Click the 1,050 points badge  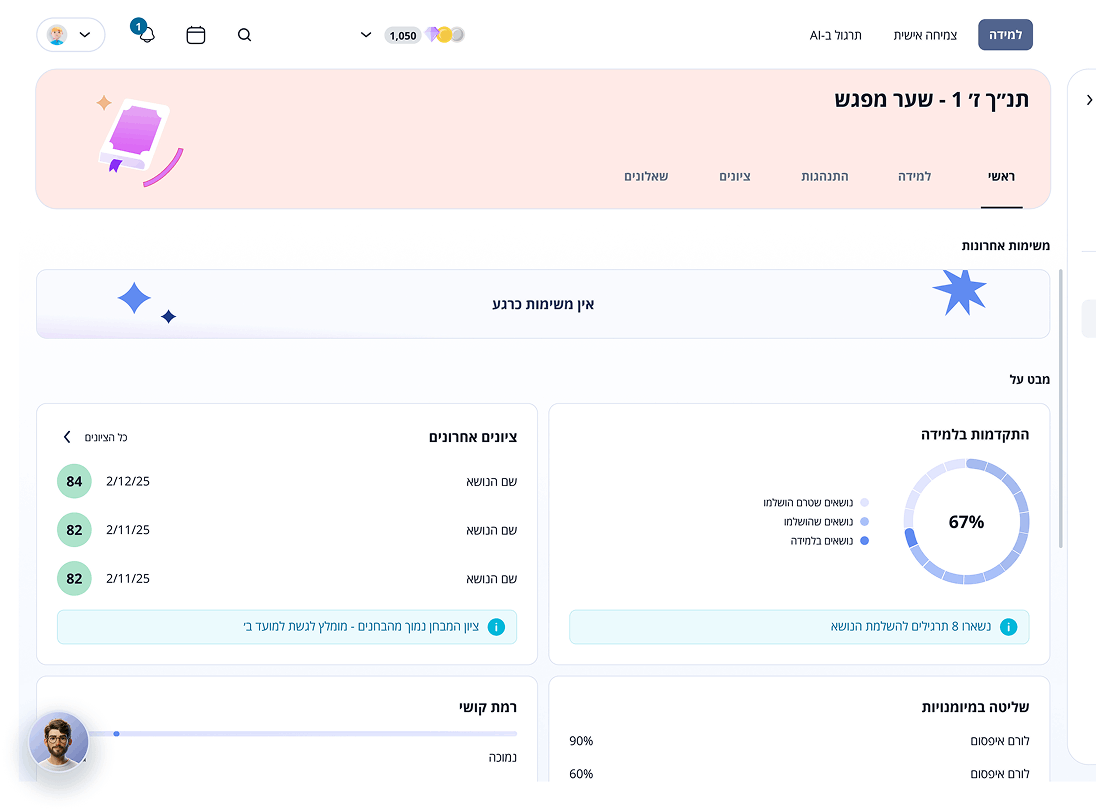click(x=403, y=36)
